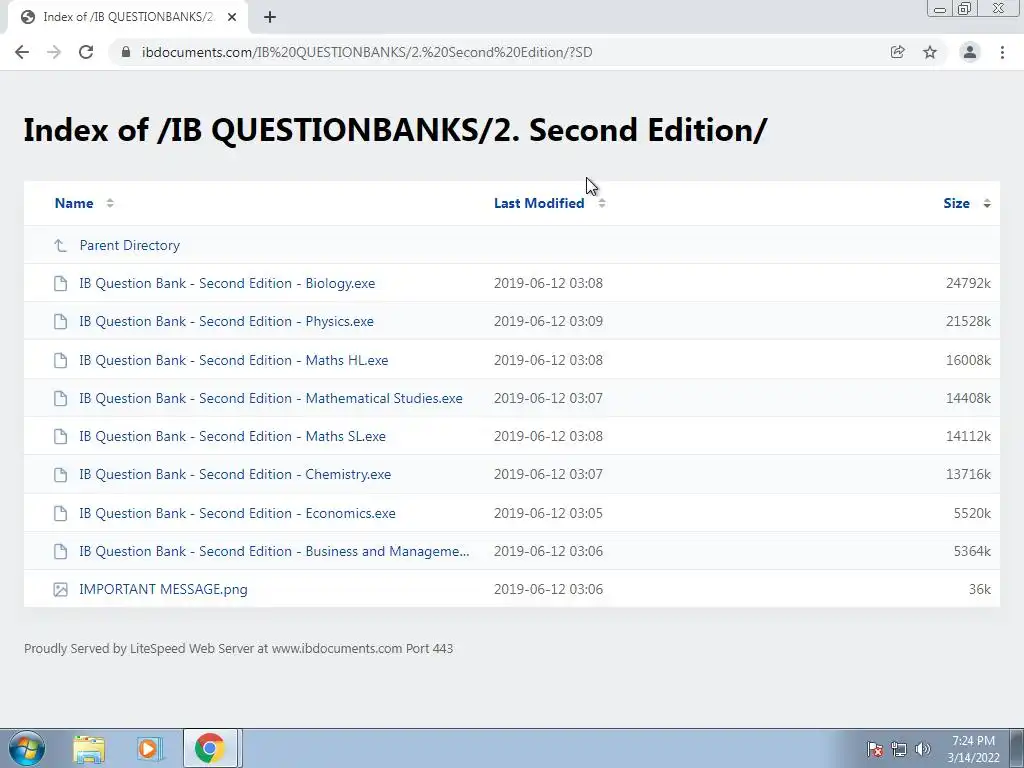Click the Show desktop strip beside the clock
Screen dimensions: 1024x768
coord(1017,748)
